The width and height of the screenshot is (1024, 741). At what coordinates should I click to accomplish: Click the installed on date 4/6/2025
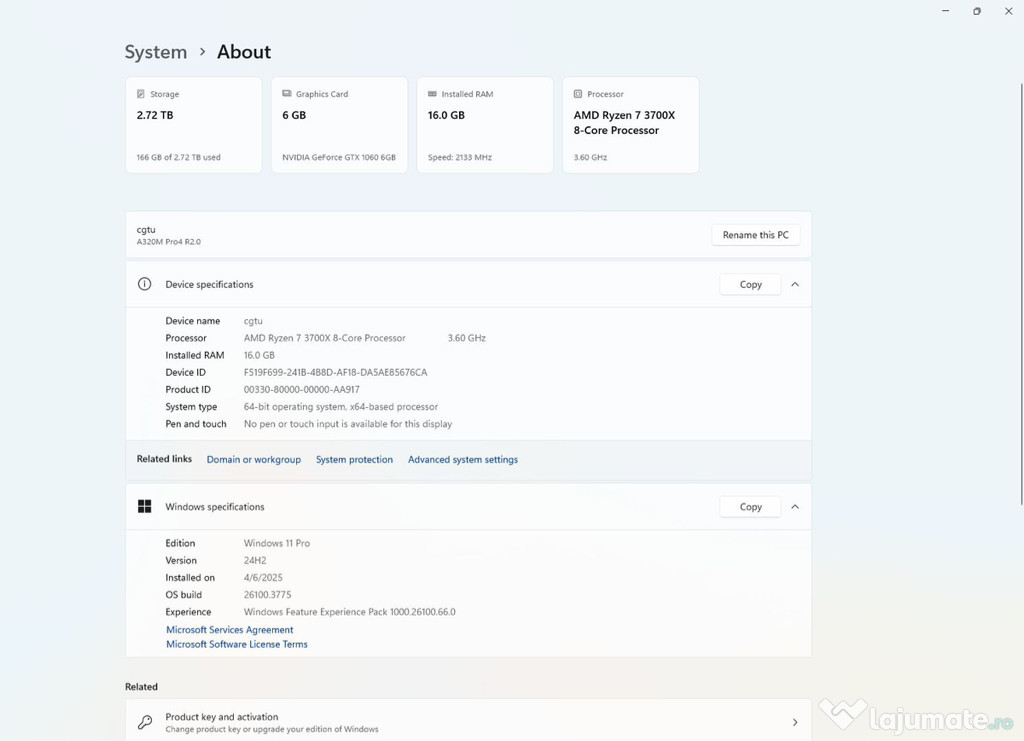[263, 578]
